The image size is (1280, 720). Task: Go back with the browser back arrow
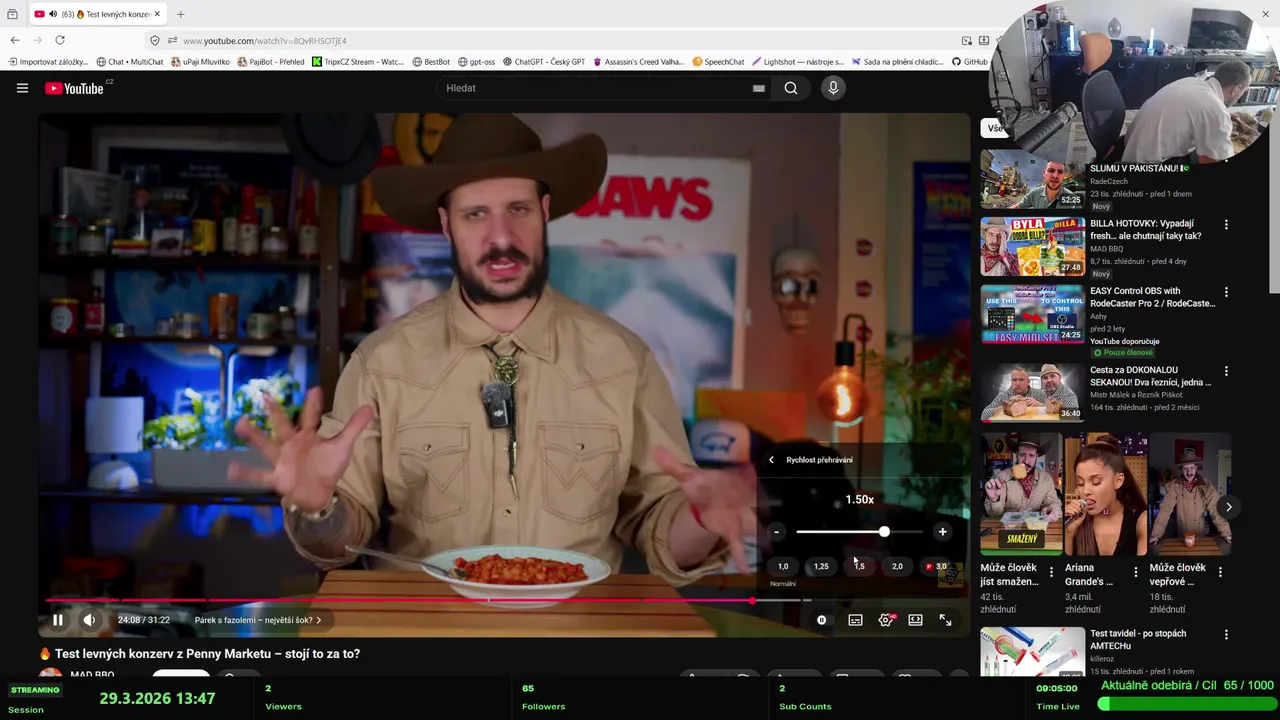coord(14,40)
